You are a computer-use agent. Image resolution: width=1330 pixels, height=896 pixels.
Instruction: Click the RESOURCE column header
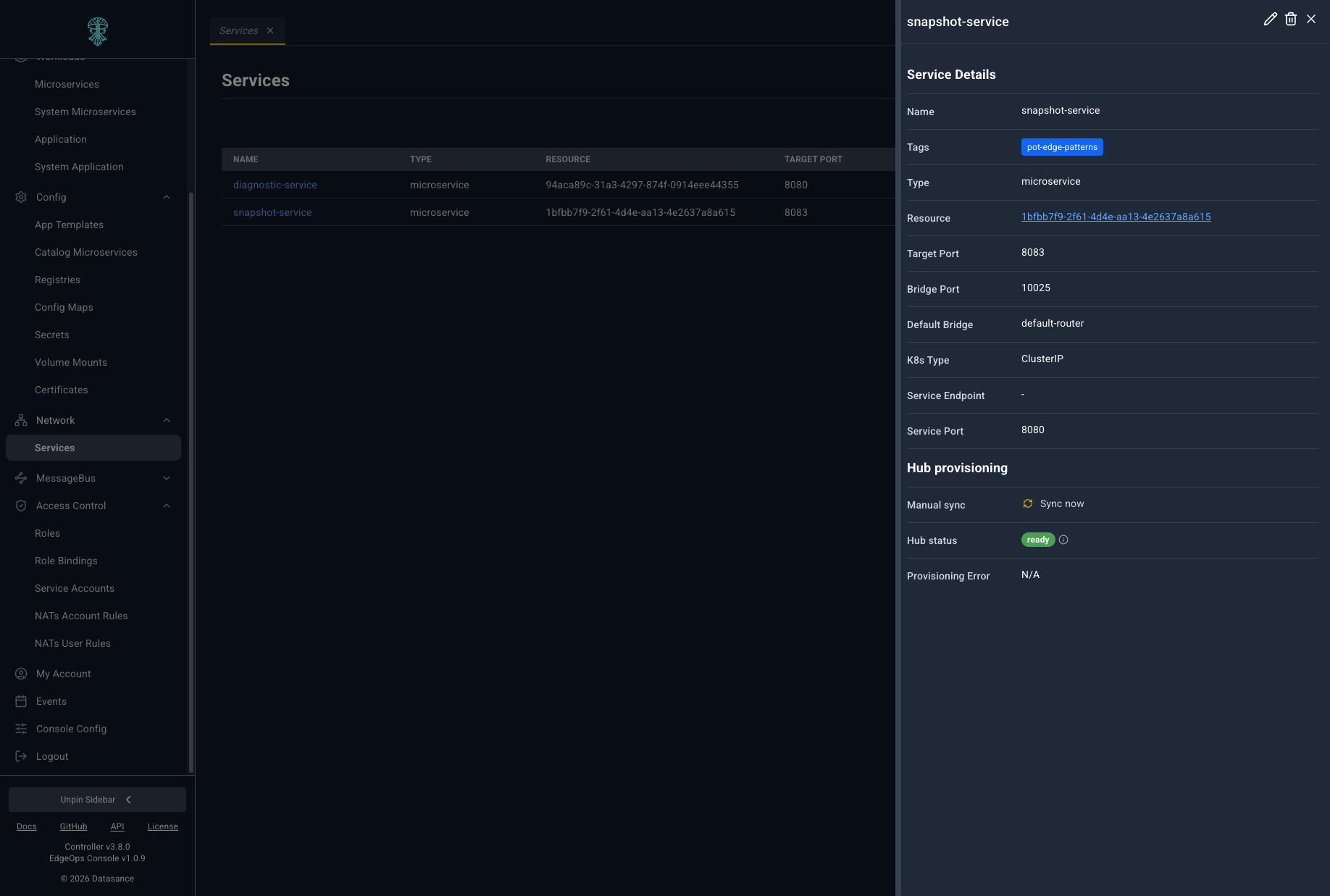point(568,159)
